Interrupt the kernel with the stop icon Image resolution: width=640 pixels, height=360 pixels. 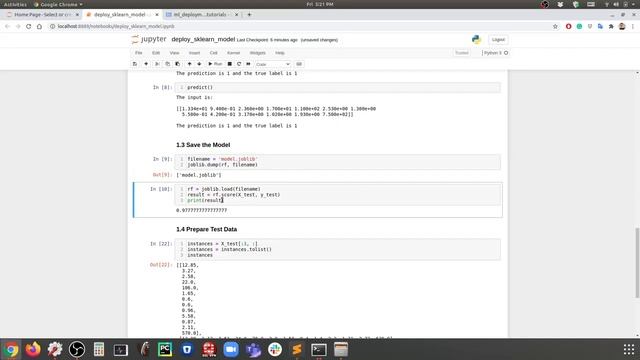click(x=229, y=64)
